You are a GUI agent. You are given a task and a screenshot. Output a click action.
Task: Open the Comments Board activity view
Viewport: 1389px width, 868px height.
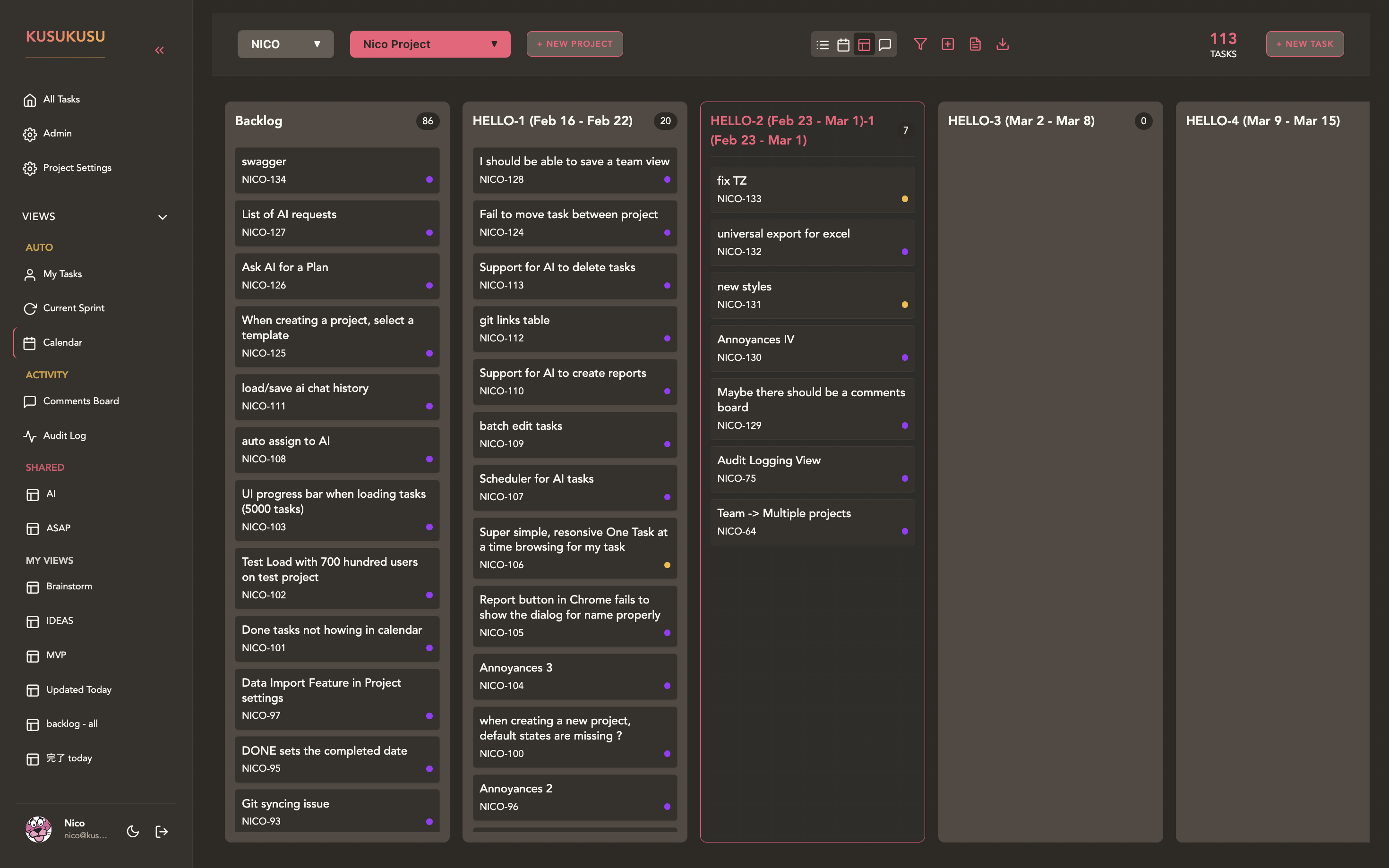(x=80, y=400)
